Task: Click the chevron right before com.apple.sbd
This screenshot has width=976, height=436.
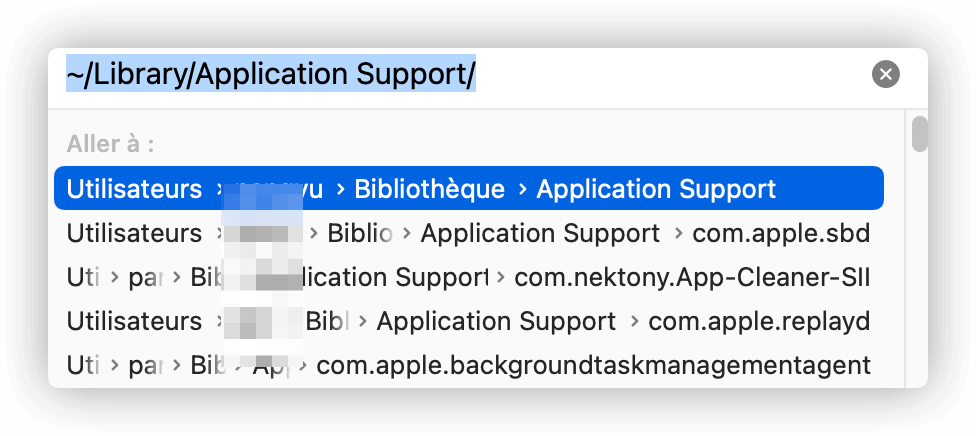Action: click(x=677, y=233)
